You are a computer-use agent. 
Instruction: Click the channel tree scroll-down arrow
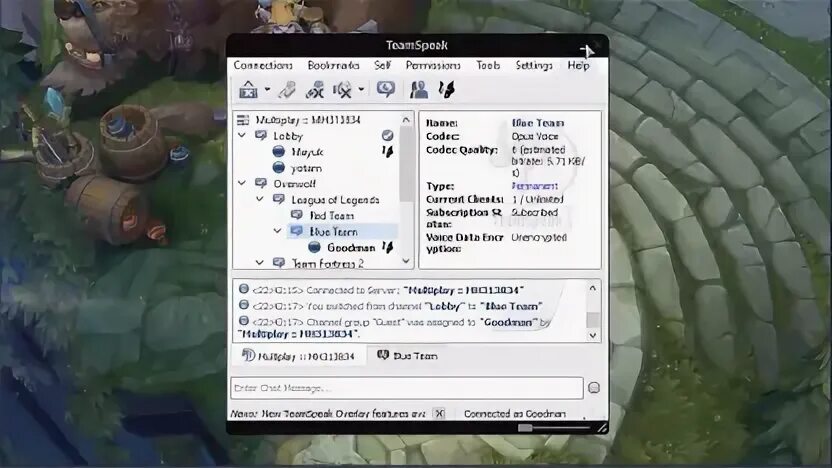[x=406, y=261]
